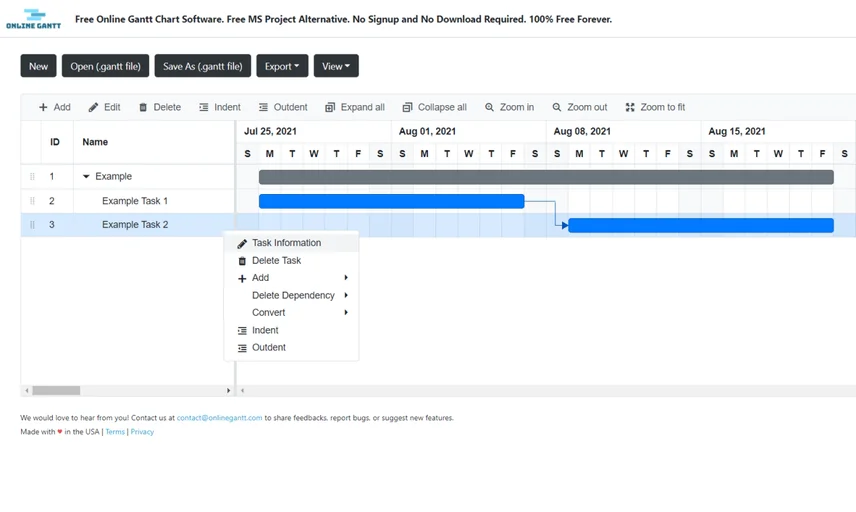
Task: Click the ID column header
Action: (55, 142)
